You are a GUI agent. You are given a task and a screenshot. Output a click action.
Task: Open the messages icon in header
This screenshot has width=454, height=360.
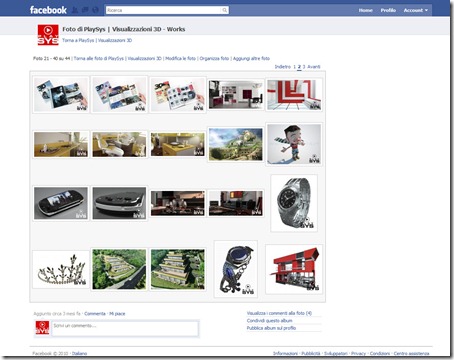pos(85,10)
